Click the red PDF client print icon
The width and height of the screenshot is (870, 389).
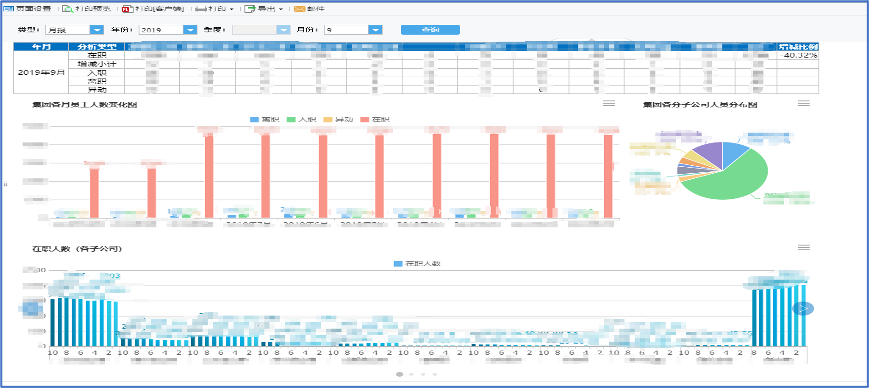127,9
